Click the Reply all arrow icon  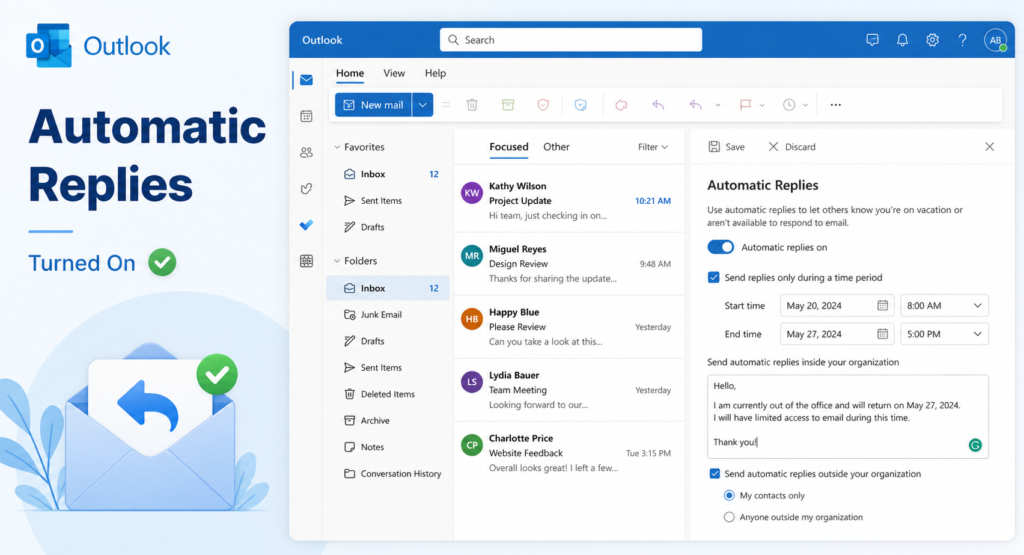[x=696, y=104]
